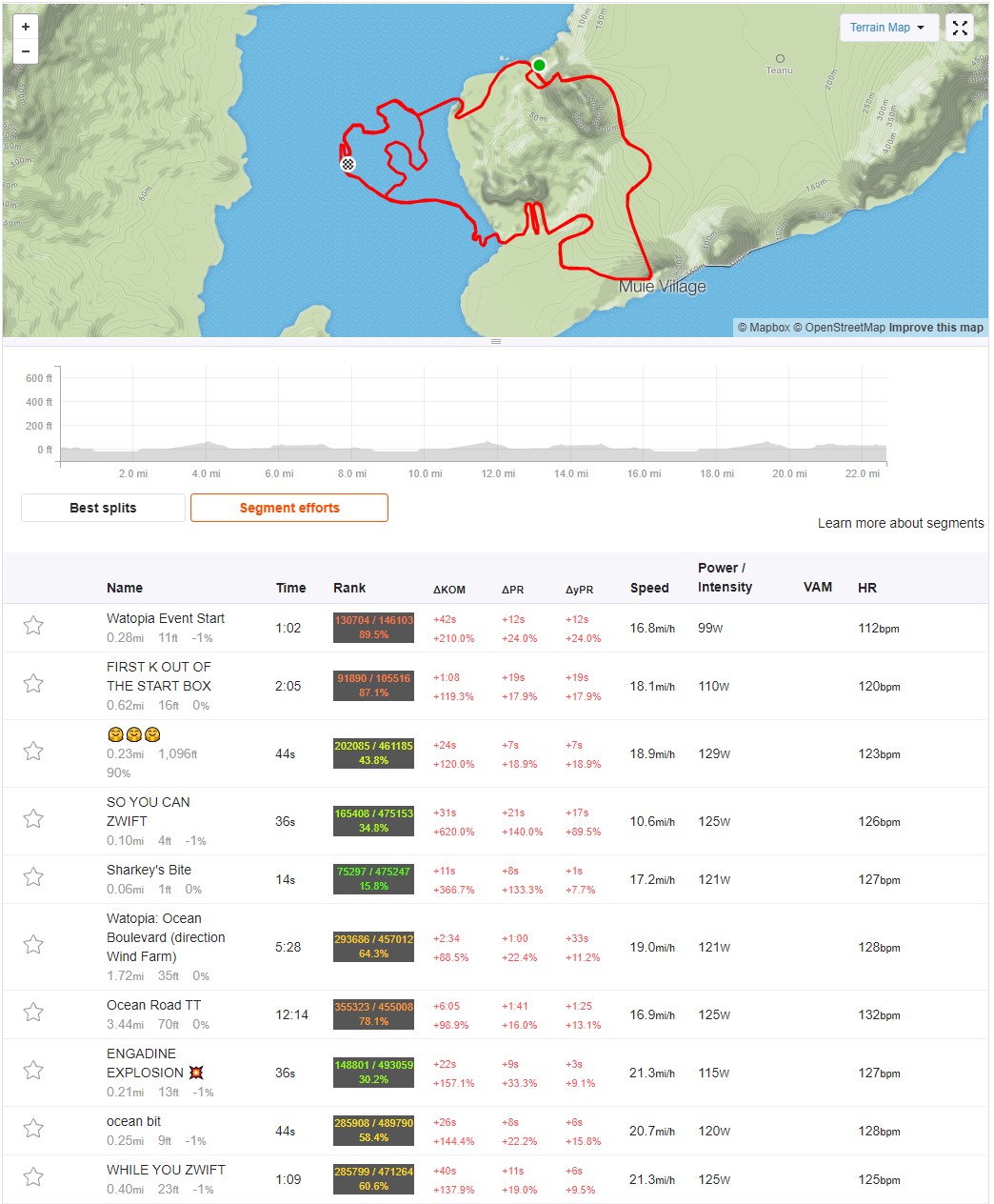Click the ΔPR column header
The image size is (994, 1204).
click(513, 590)
